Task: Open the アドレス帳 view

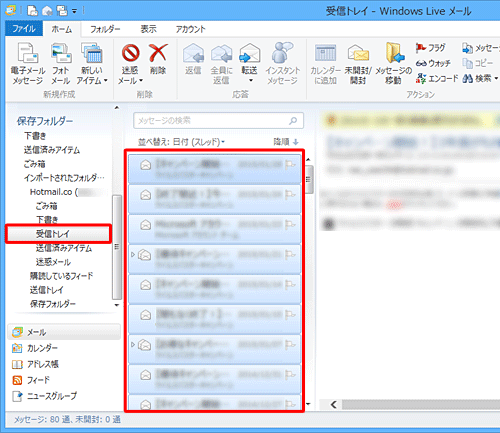Action: click(35, 364)
